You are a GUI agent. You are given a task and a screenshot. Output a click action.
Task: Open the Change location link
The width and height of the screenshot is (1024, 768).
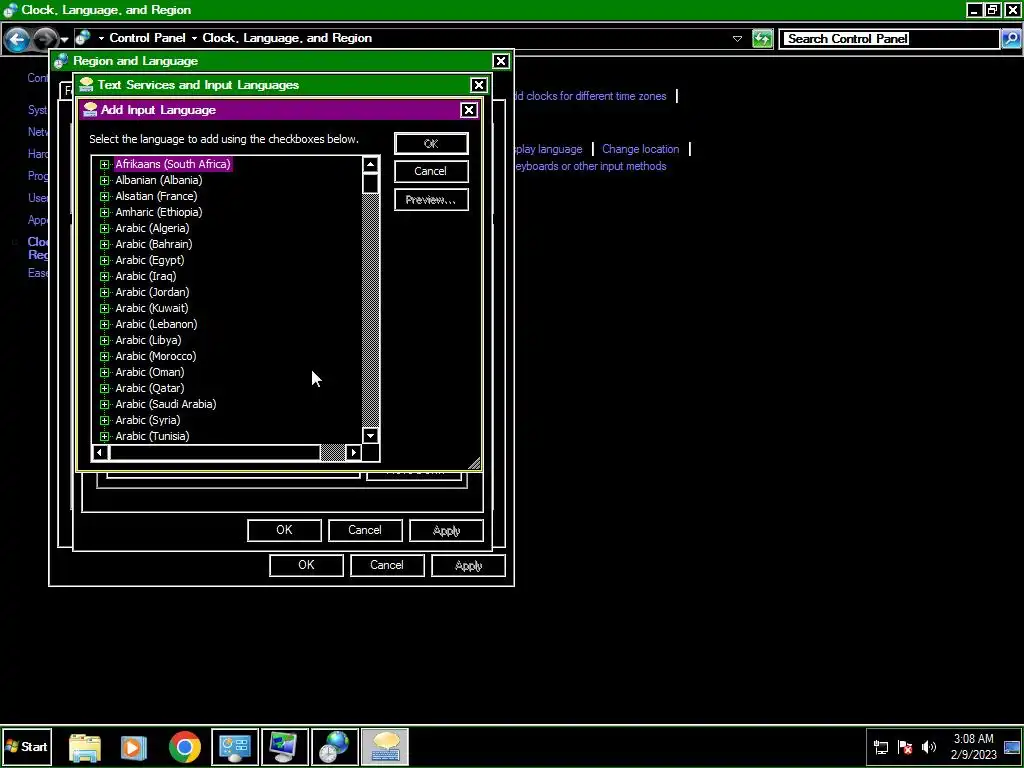coord(641,149)
